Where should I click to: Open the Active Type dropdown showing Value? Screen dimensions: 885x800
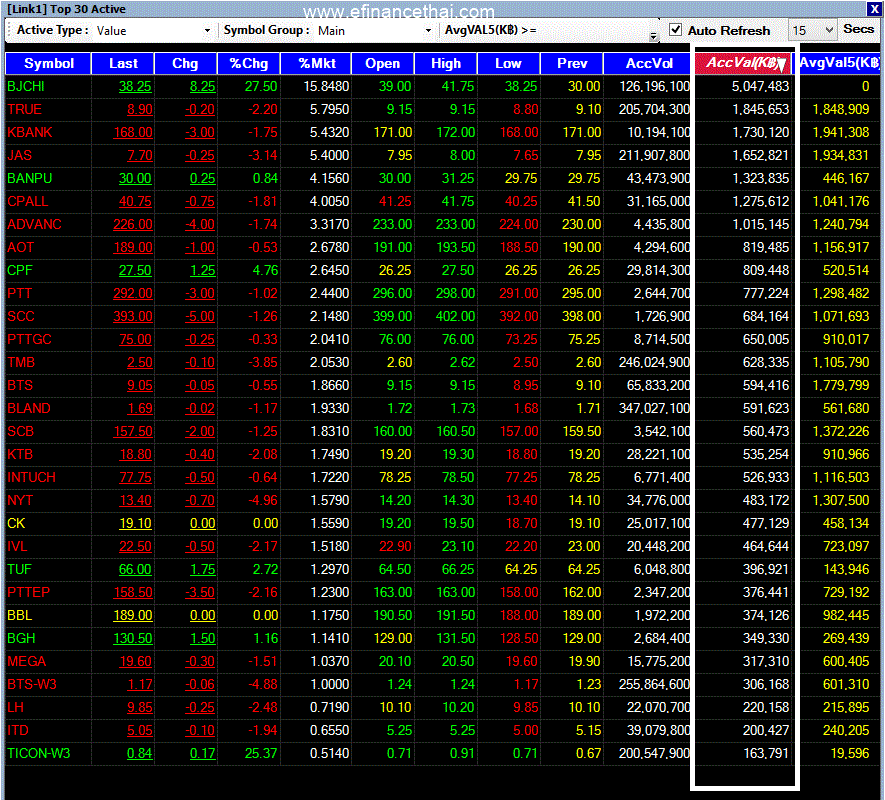click(153, 30)
